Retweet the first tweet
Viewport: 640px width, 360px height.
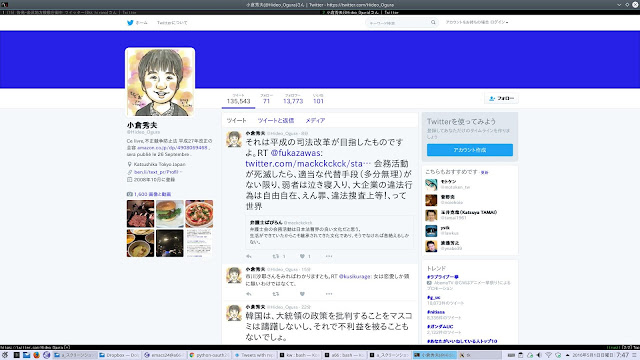pos(276,256)
